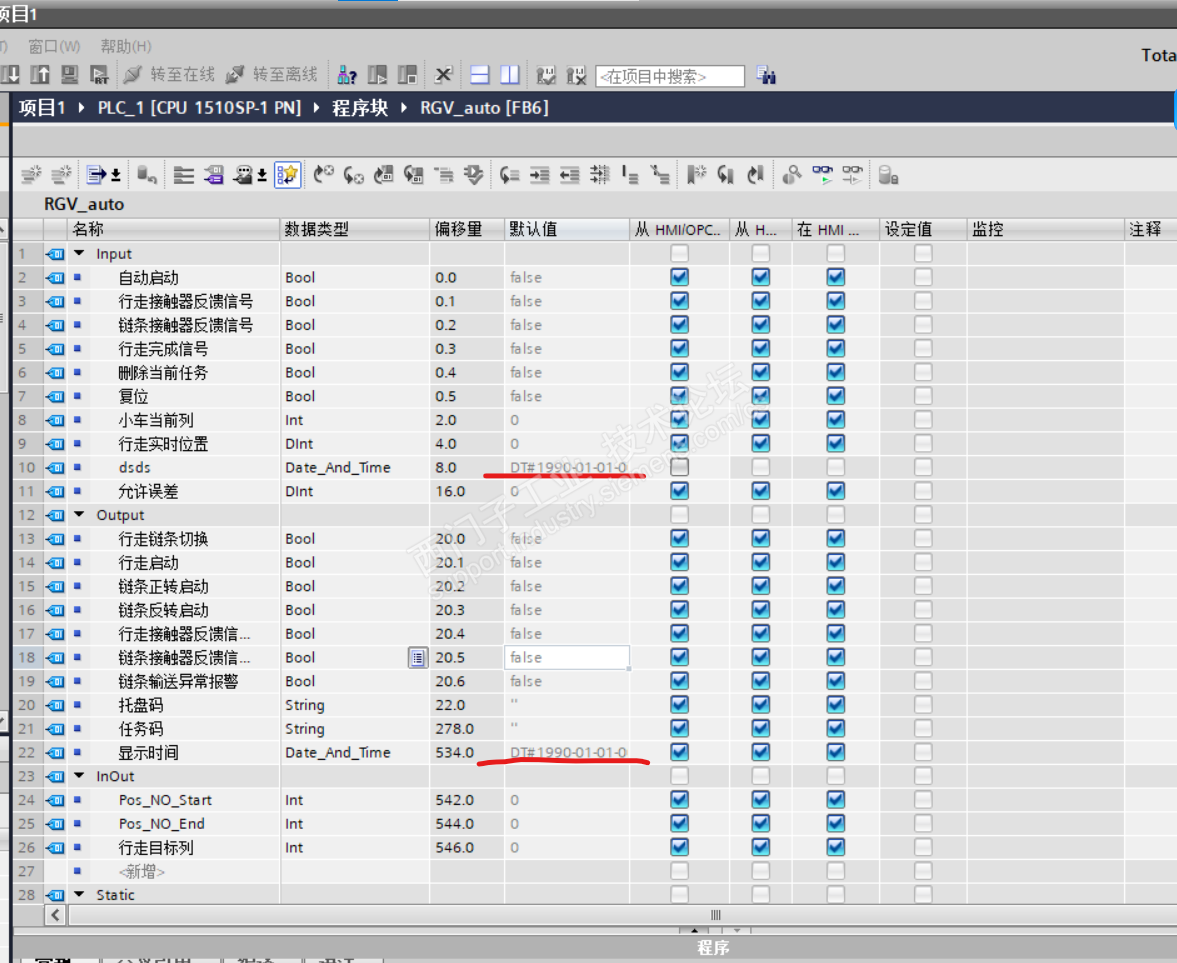Click the highlighted favorites star icon
Viewport: 1177px width, 963px height.
coord(287,175)
